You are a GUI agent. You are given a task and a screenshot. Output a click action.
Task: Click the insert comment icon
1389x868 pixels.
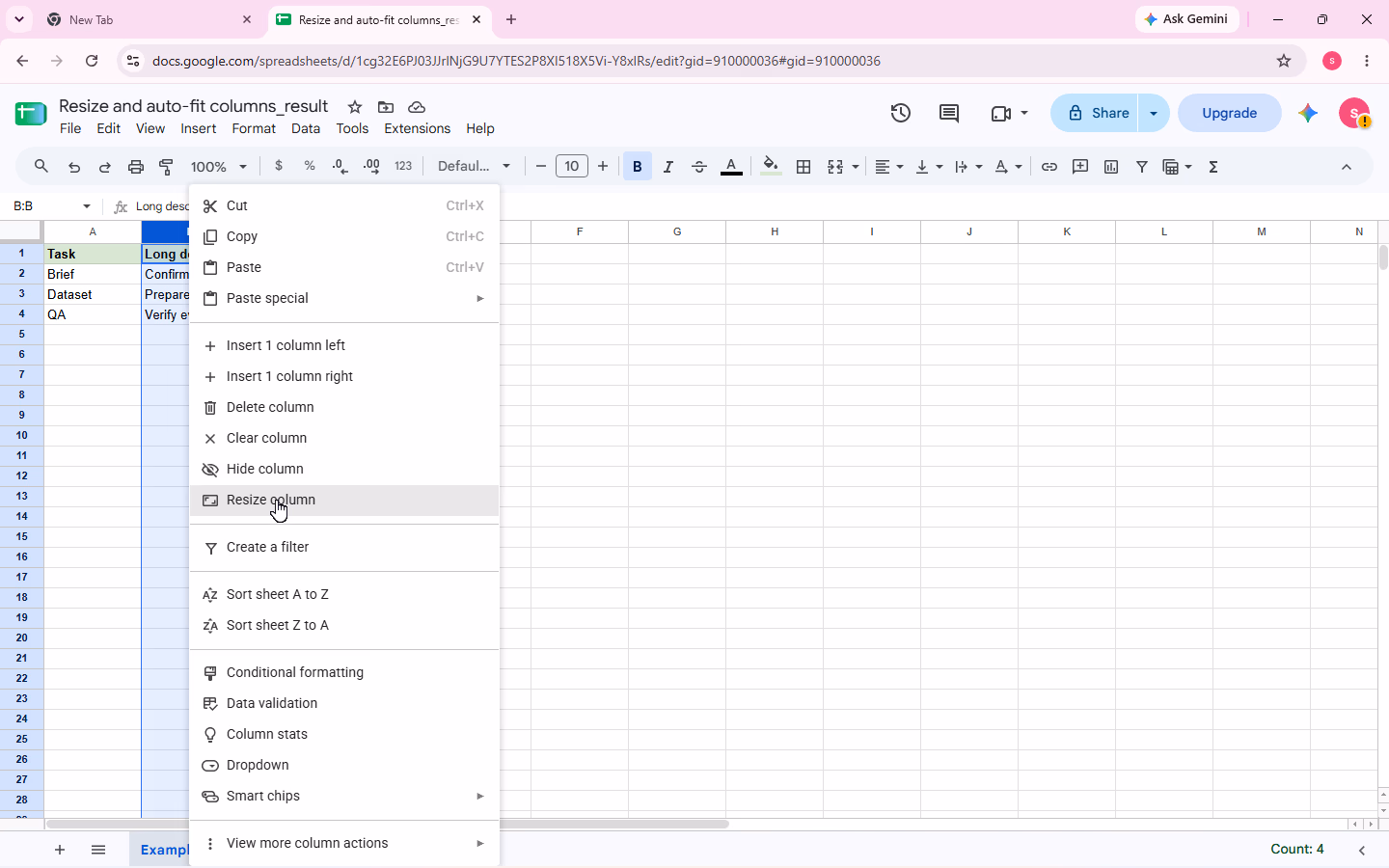coord(1080,167)
